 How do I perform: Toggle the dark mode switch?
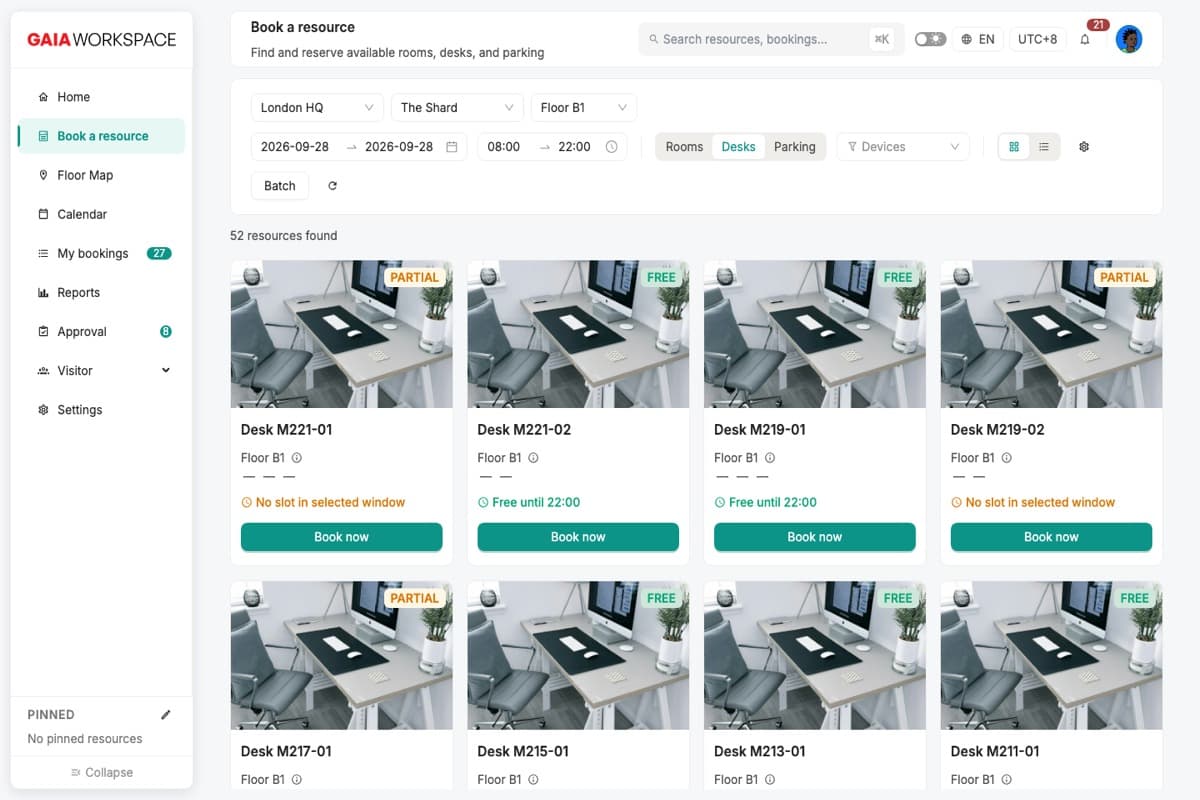pos(930,39)
